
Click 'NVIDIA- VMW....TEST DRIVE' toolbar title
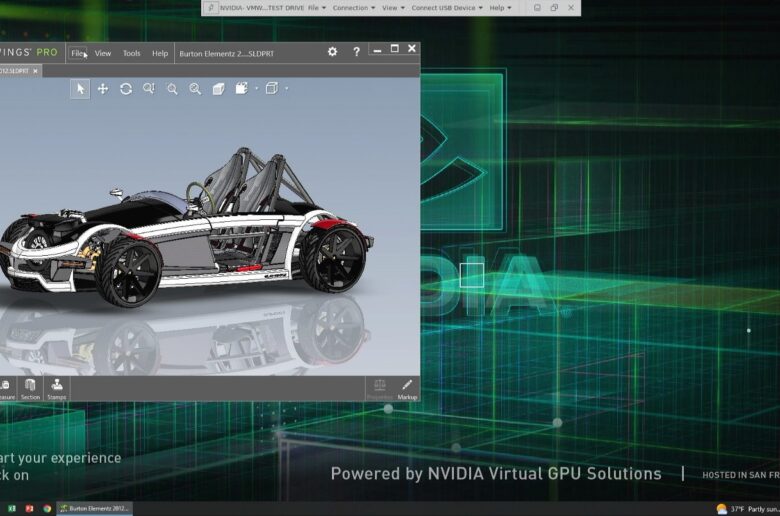[262, 8]
